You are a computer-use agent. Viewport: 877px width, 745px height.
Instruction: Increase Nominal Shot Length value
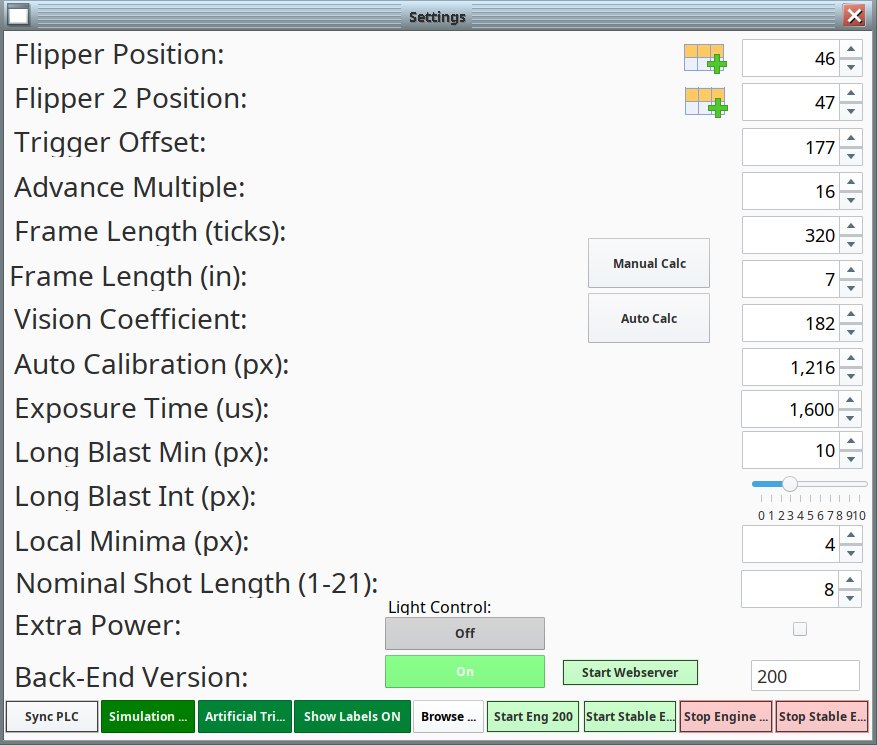(850, 580)
